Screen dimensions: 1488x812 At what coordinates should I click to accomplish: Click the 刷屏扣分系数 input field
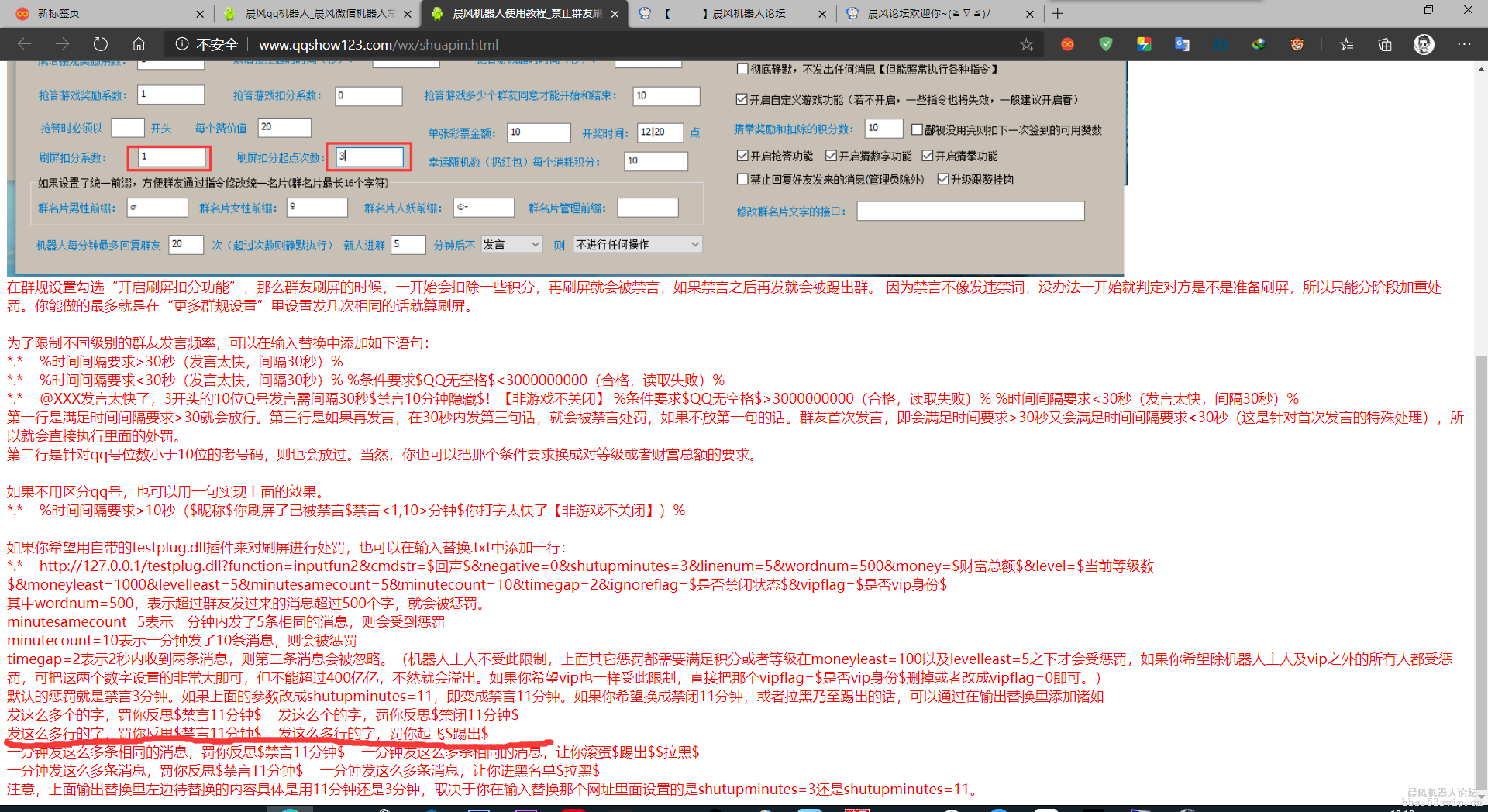tap(170, 157)
